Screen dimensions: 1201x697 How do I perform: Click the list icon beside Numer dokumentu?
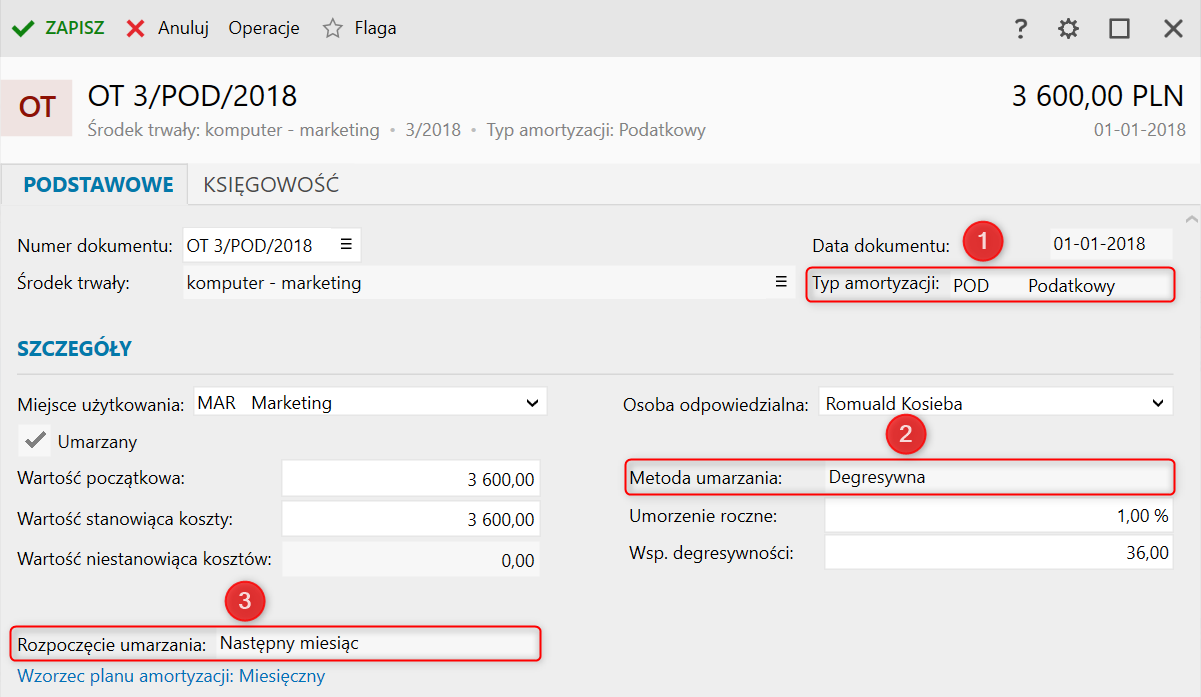click(x=346, y=244)
